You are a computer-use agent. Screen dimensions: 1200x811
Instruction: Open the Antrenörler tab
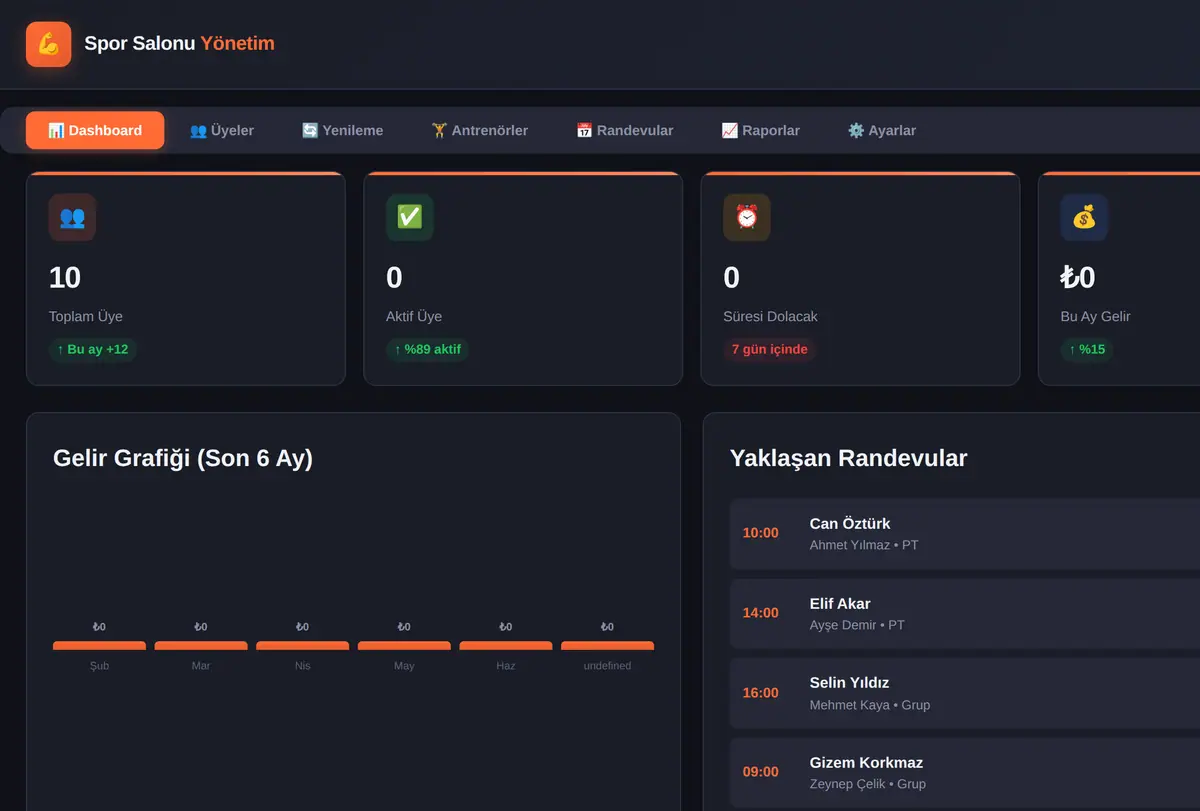tap(480, 130)
